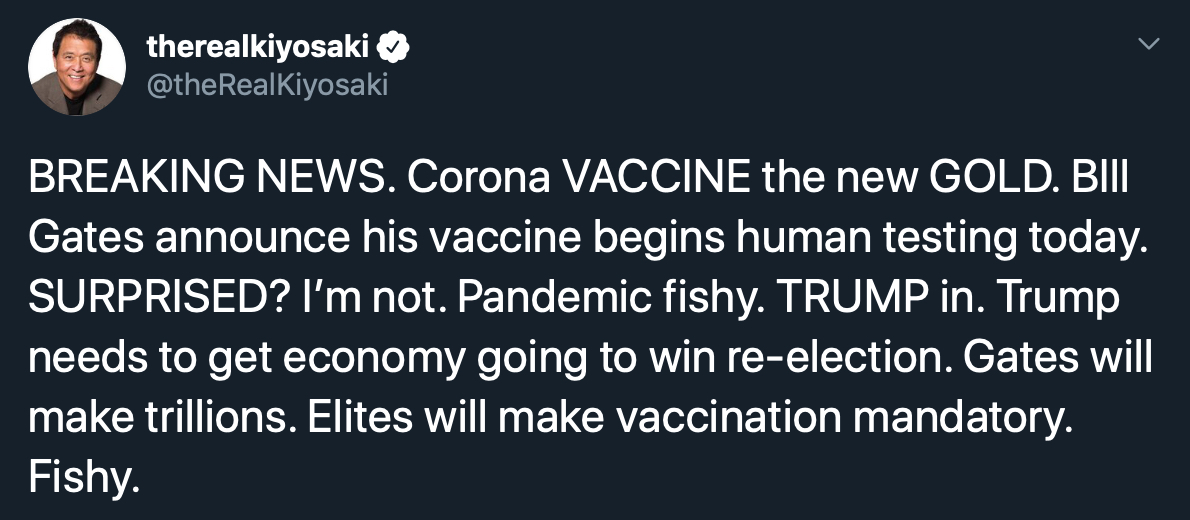Click the name Gates starting second line
Viewport: 1190px width, 520px height.
[x=86, y=238]
